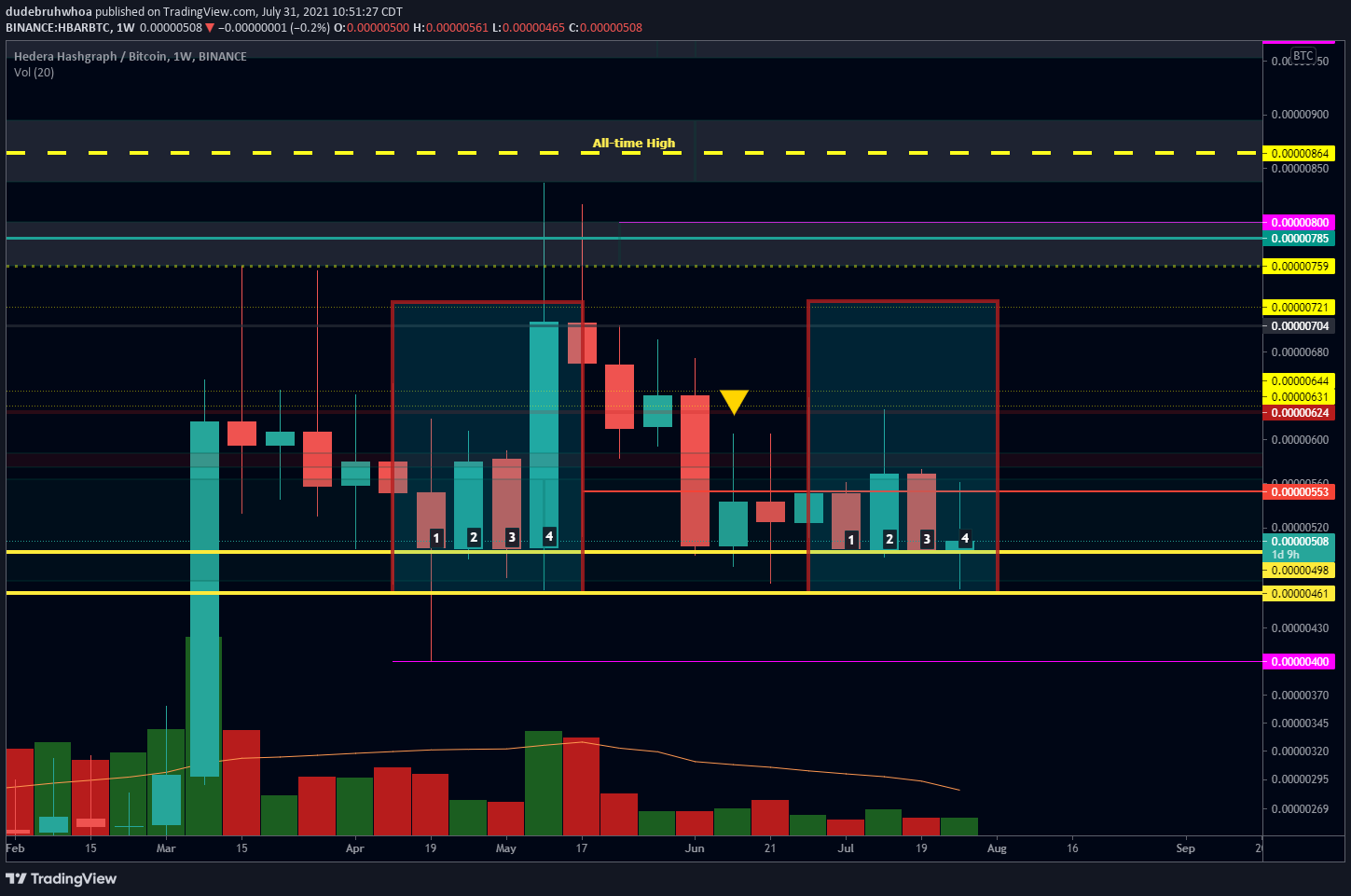Click the Feb label on the time axis
Viewport: 1351px width, 896px height.
[15, 848]
